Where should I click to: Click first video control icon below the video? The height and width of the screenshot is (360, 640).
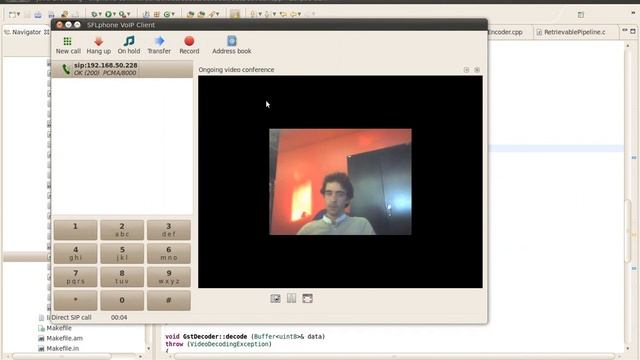point(276,299)
